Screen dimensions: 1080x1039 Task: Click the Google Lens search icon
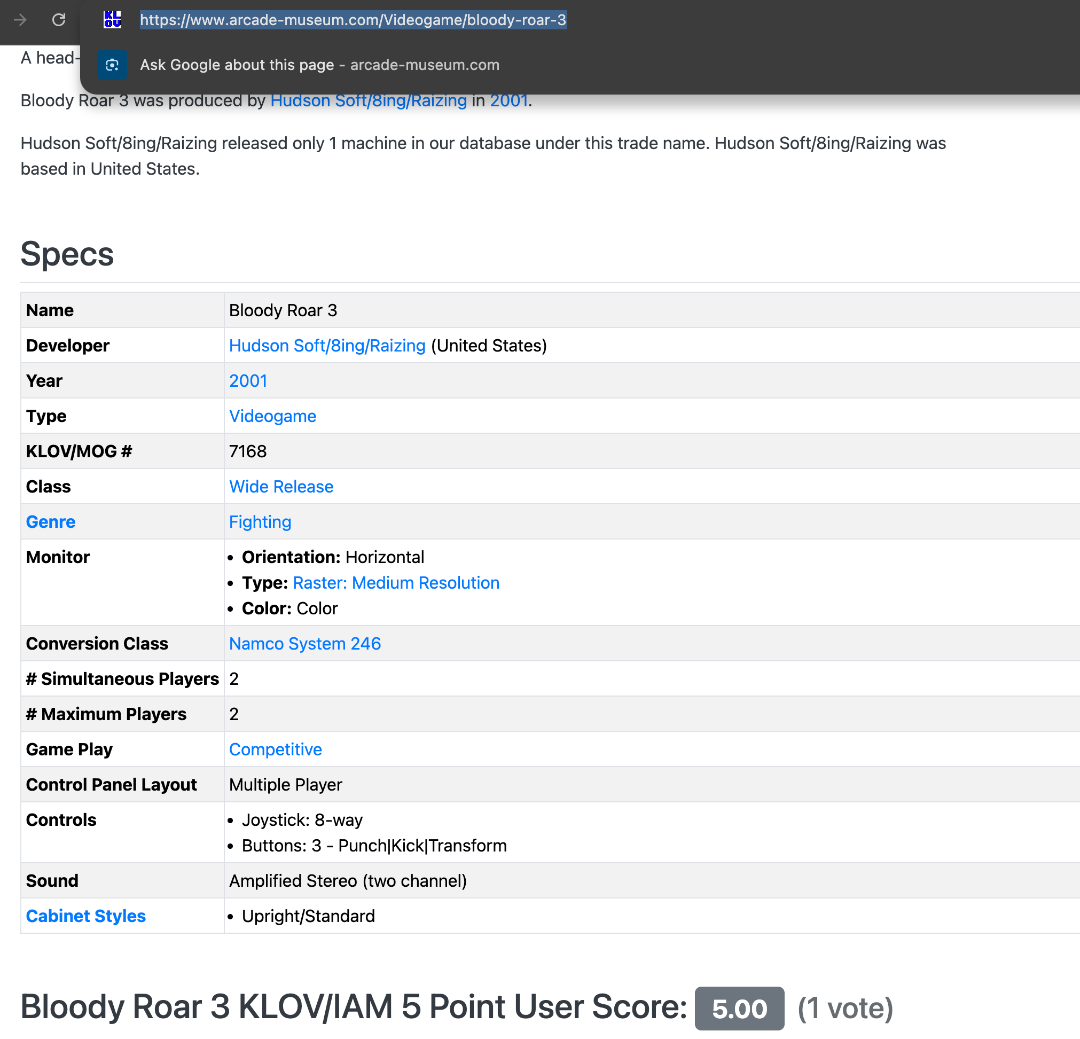112,65
